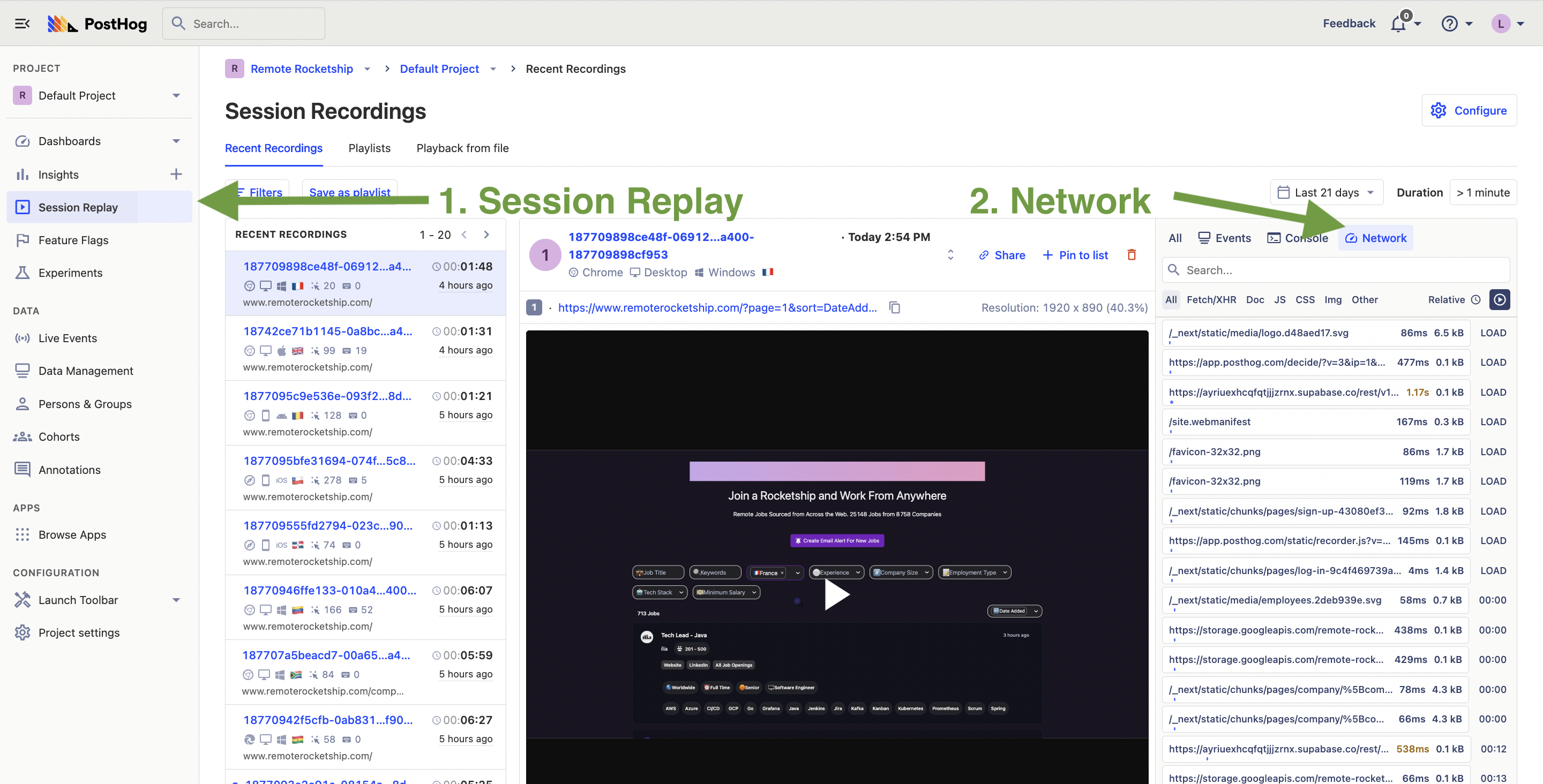
Task: Pin the recording to a list
Action: tap(1076, 254)
